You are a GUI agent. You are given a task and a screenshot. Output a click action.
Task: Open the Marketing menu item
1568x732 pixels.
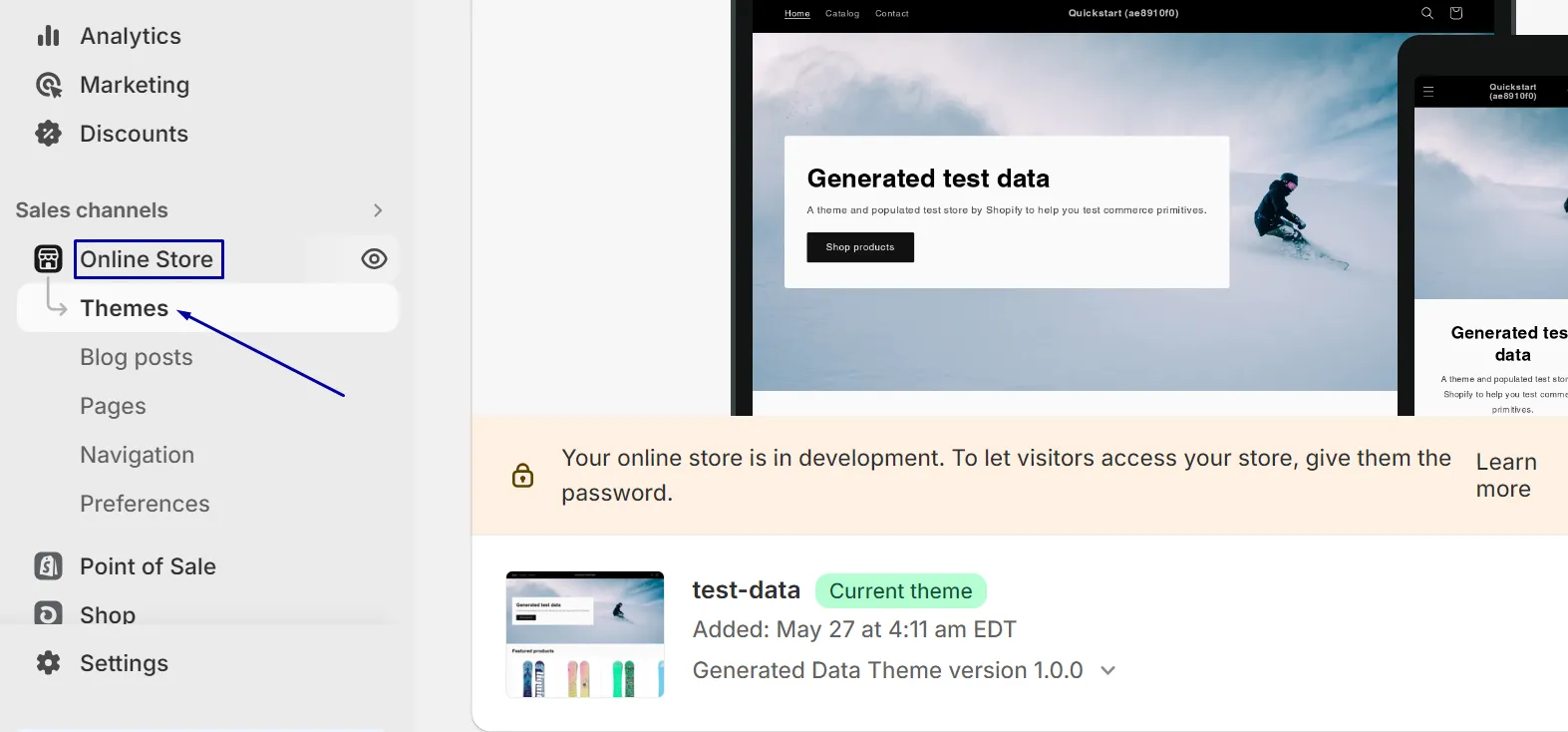(x=135, y=85)
